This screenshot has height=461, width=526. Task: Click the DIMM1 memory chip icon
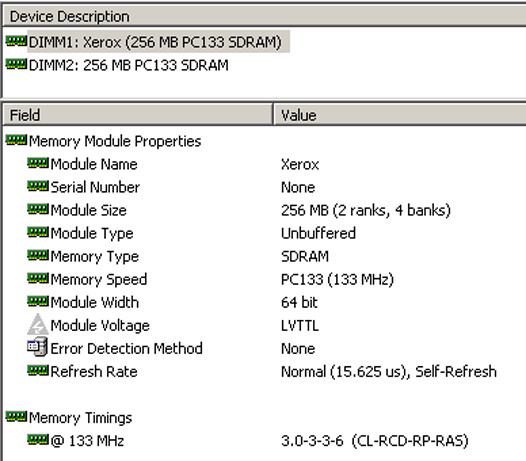tap(16, 42)
